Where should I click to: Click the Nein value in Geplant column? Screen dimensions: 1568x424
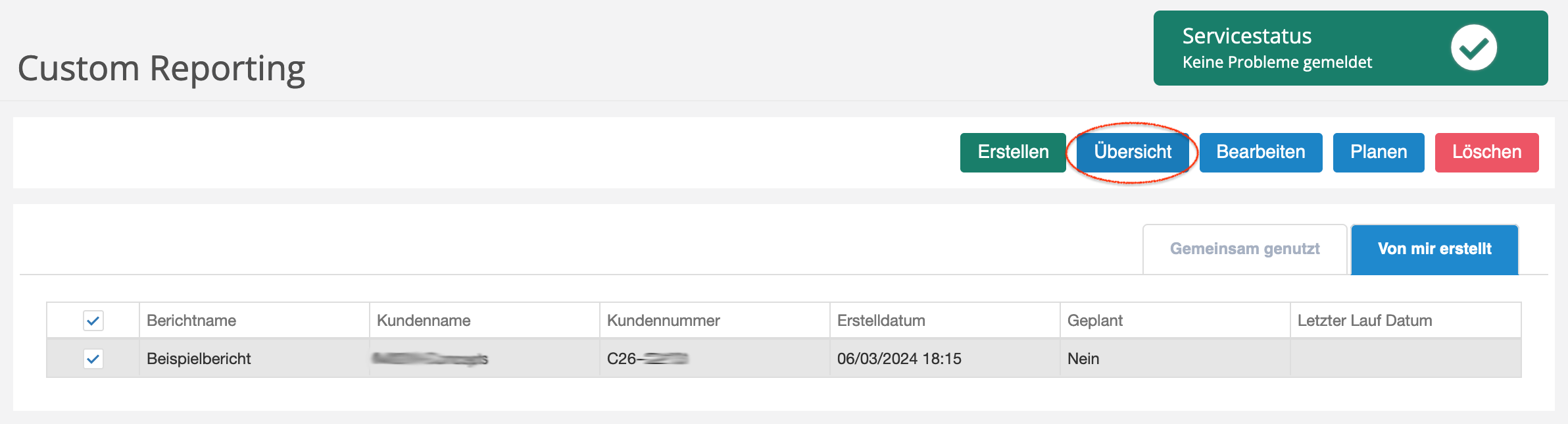point(1083,359)
